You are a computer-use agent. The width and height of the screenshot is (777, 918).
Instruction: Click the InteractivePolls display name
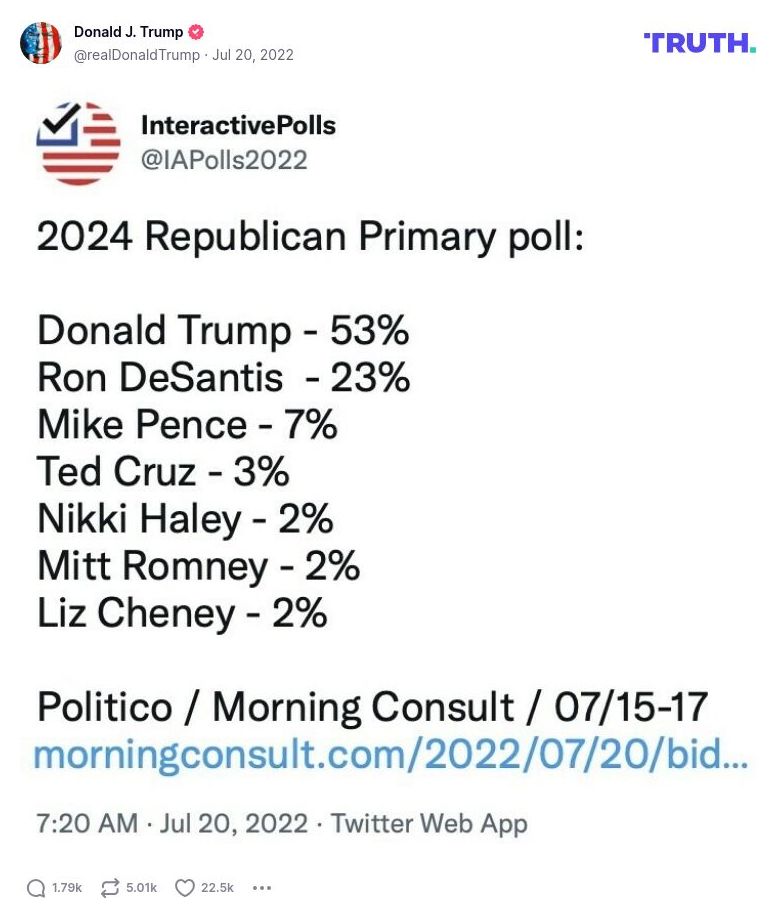pyautogui.click(x=237, y=125)
